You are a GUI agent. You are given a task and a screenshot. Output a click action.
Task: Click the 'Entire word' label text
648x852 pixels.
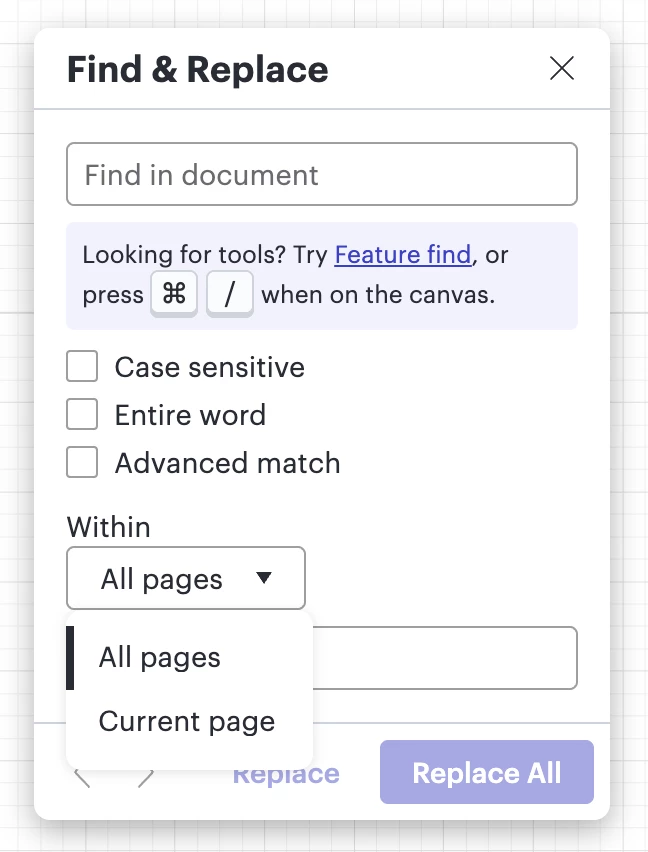(x=190, y=415)
